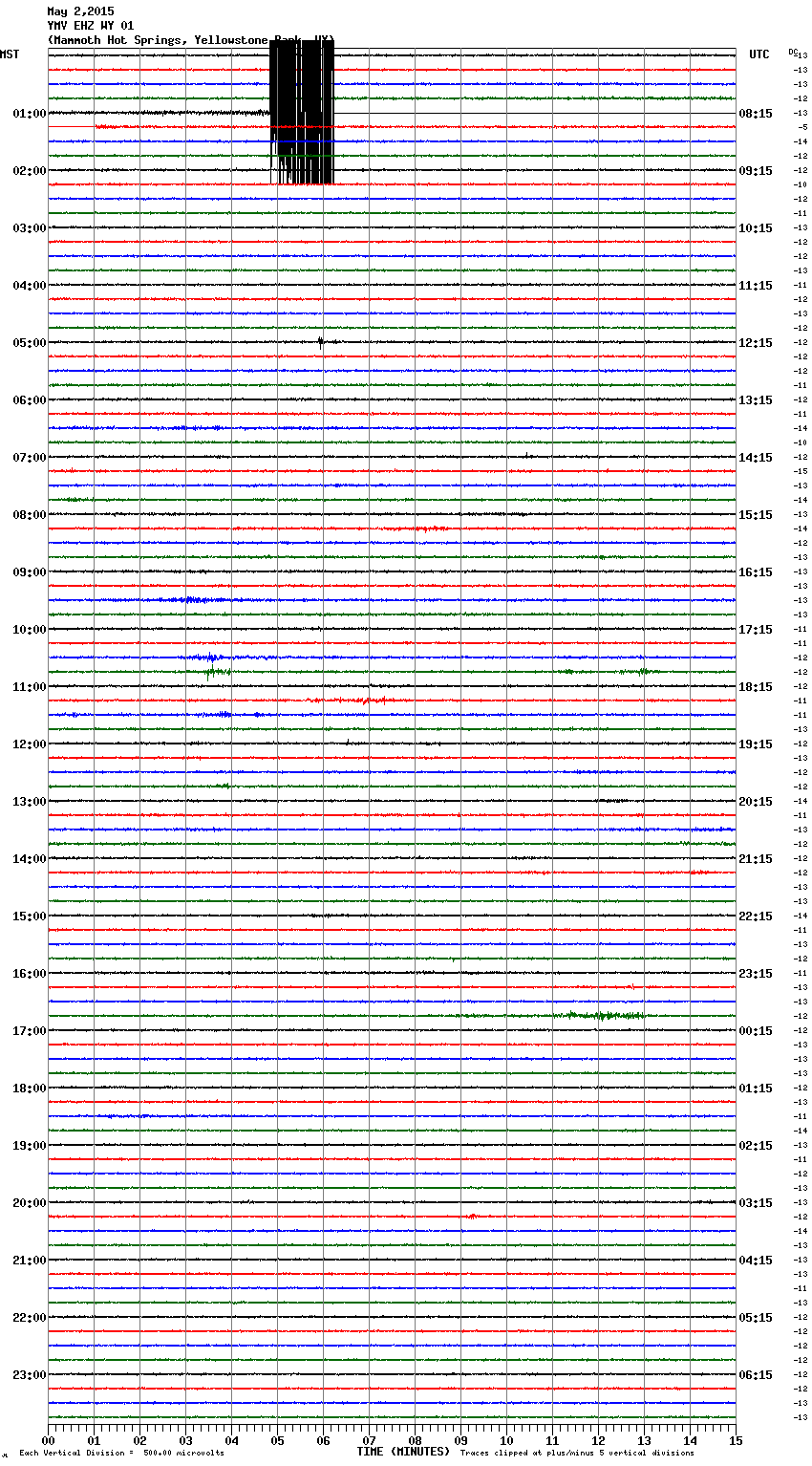This screenshot has width=812, height=1466.
Task: Select the station code YMV EHZ WY 01
Action: pos(91,26)
